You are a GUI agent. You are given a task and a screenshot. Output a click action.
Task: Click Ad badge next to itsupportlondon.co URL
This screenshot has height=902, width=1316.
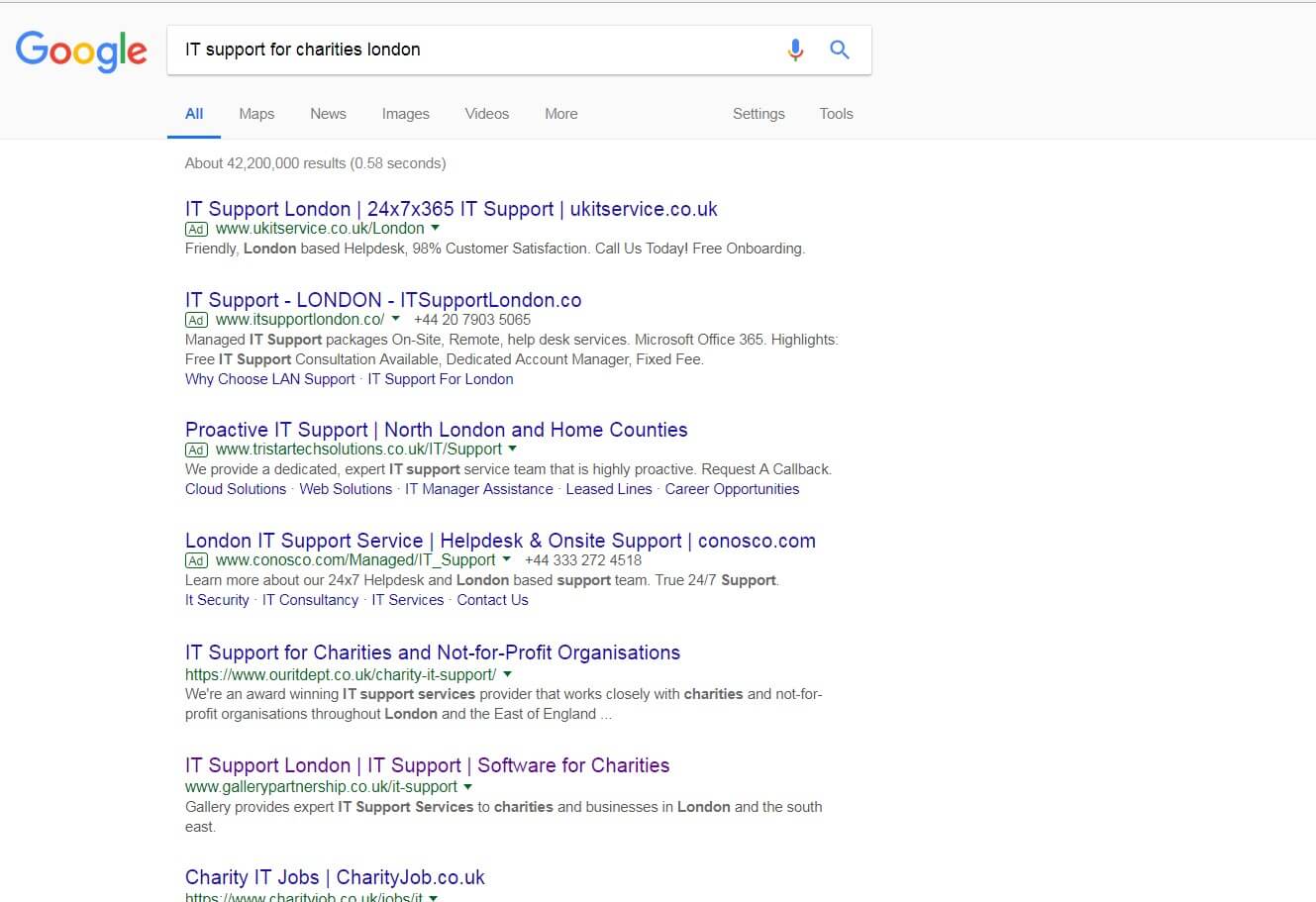196,320
